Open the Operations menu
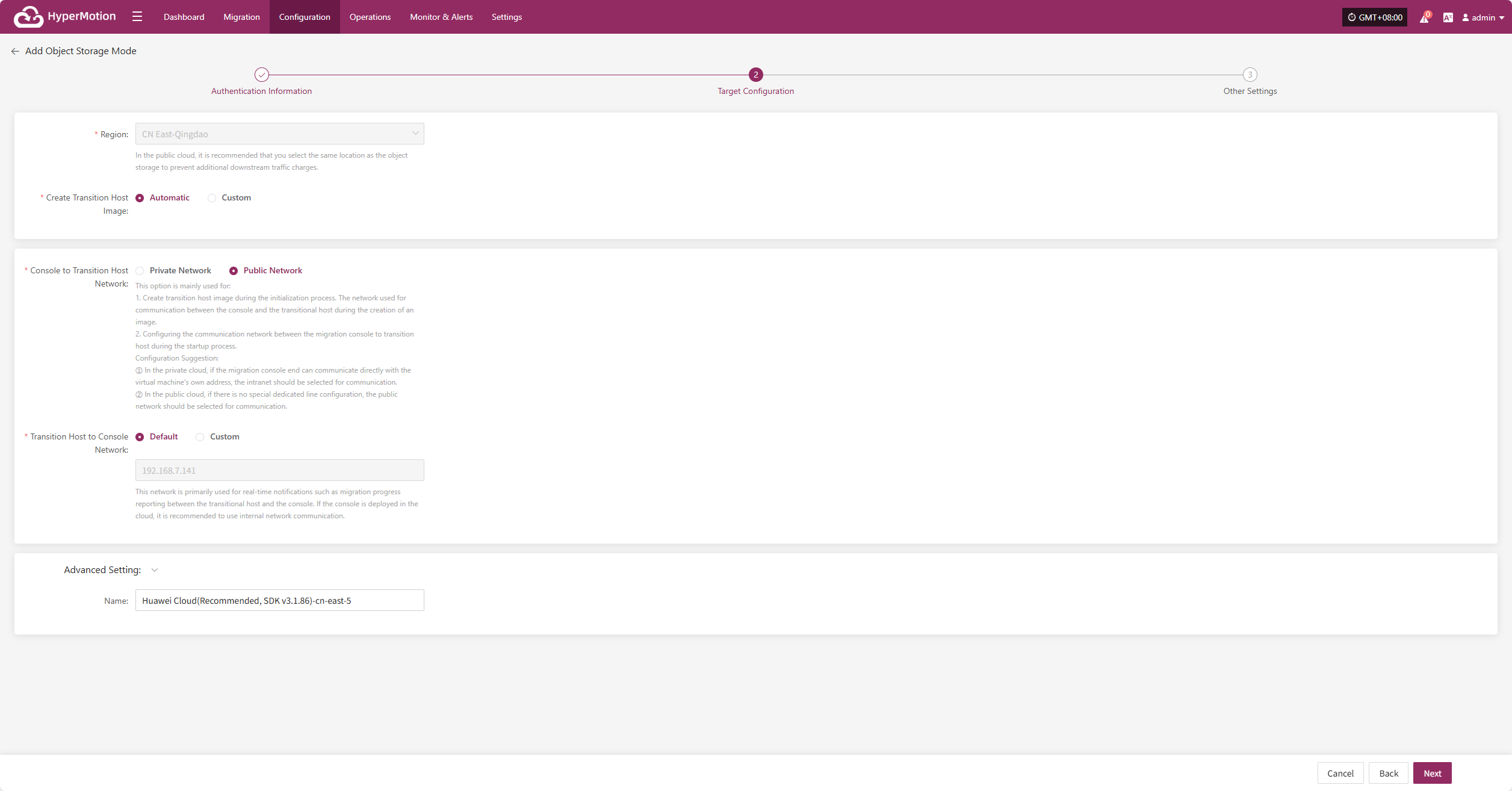The image size is (1512, 791). [370, 17]
